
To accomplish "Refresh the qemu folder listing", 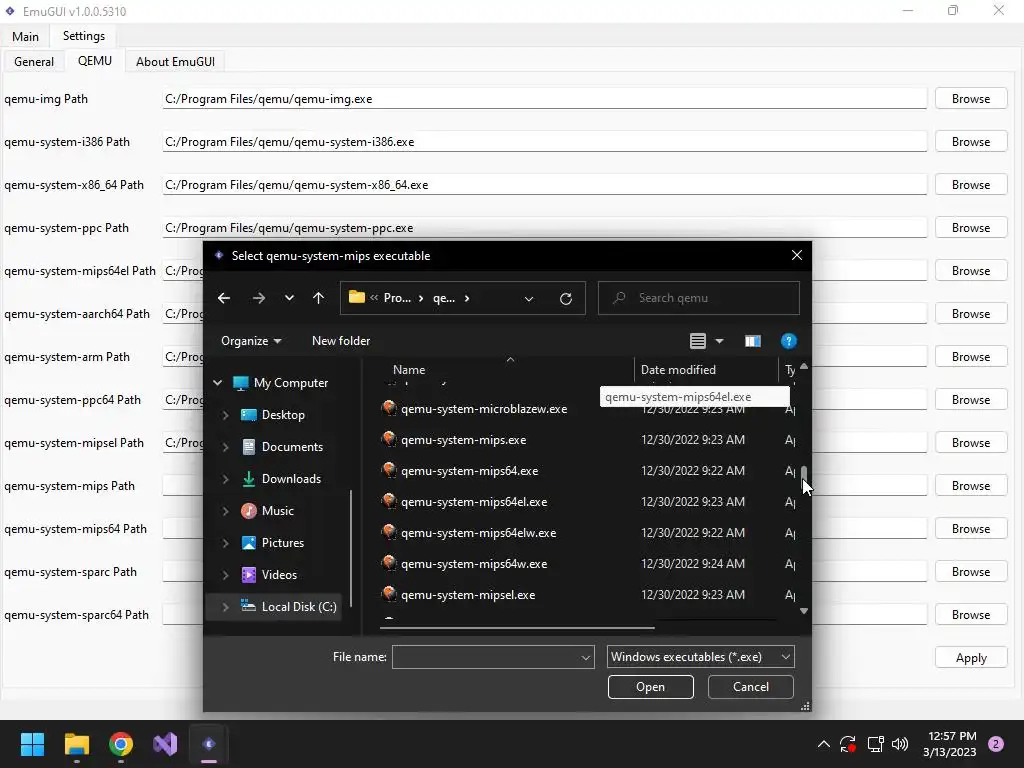I will tap(566, 298).
